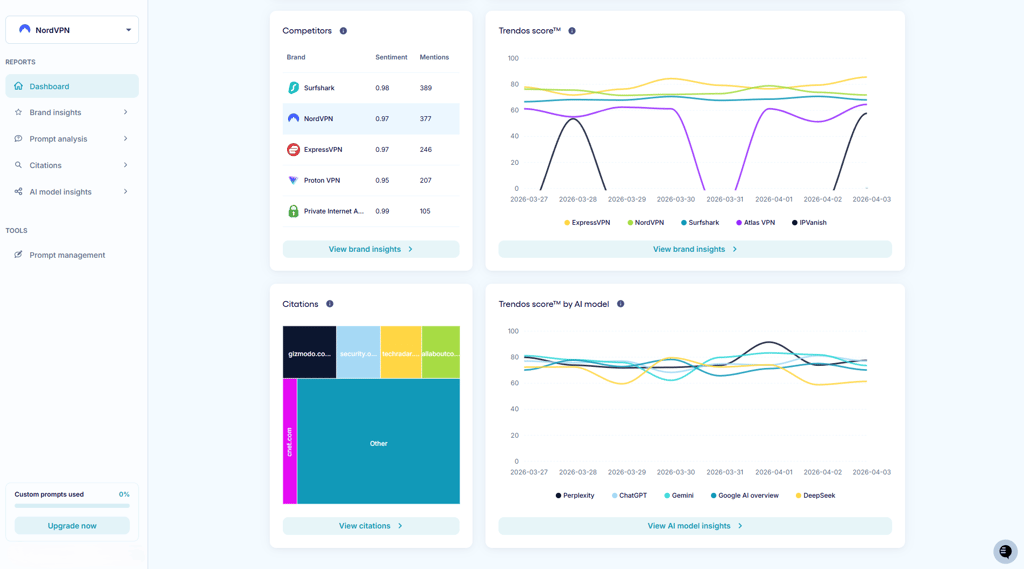Click Trendos score by AI model info icon
Image resolution: width=1024 pixels, height=569 pixels.
(620, 304)
